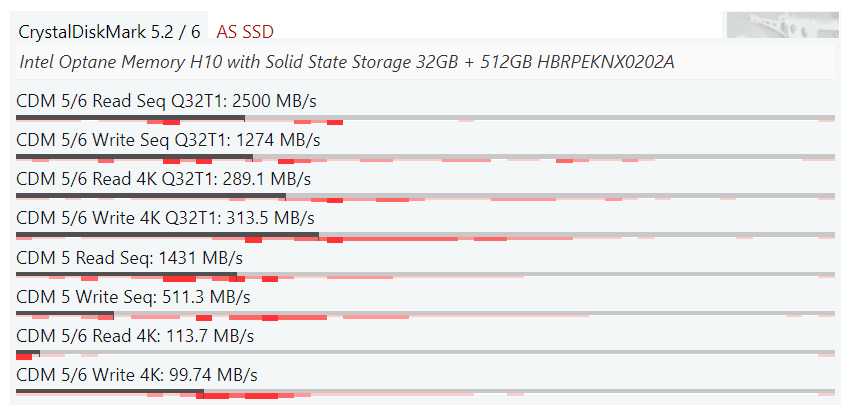Click the Read 4K Q32T1 289.1 MB/s bar
This screenshot has width=861, height=419.
[x=425, y=197]
